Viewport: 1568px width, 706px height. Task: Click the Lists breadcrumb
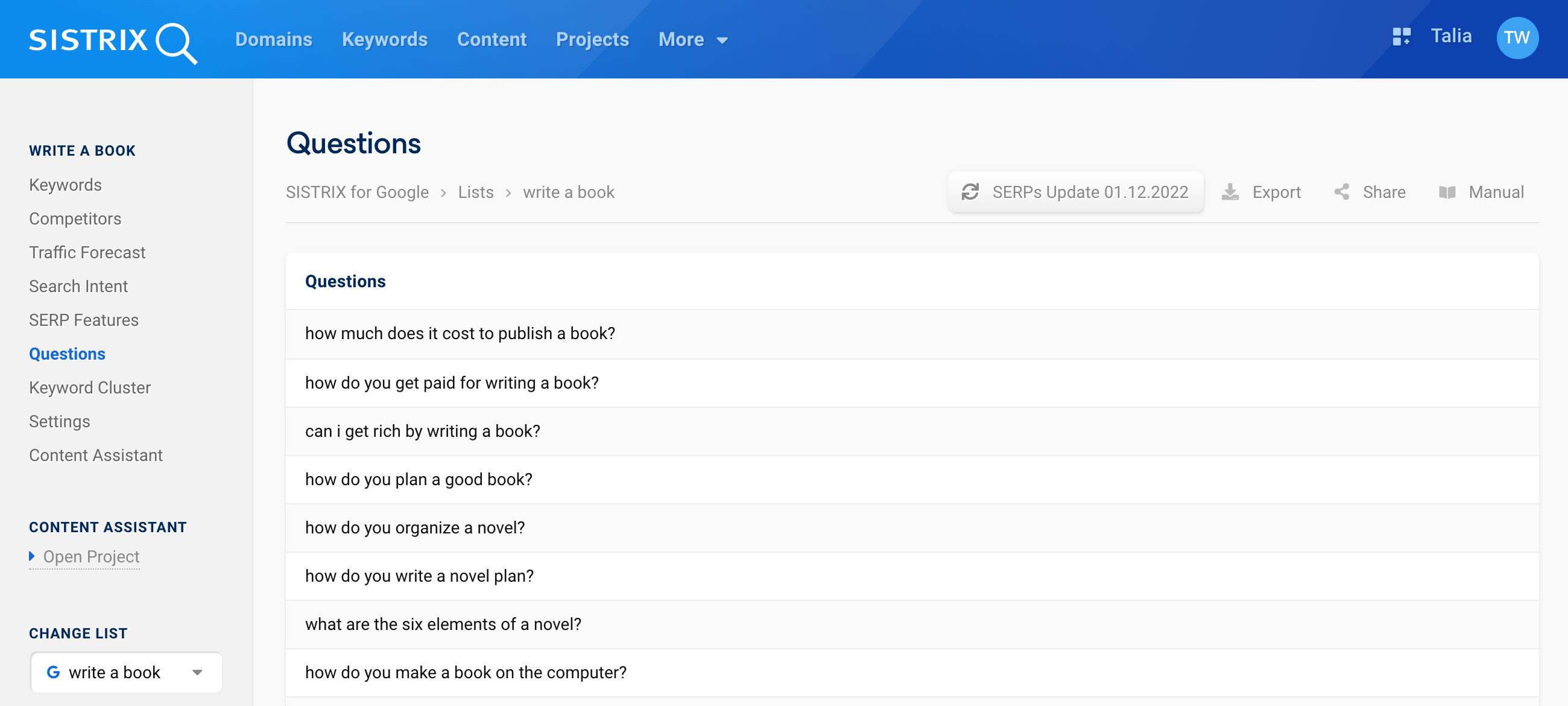pyautogui.click(x=475, y=192)
